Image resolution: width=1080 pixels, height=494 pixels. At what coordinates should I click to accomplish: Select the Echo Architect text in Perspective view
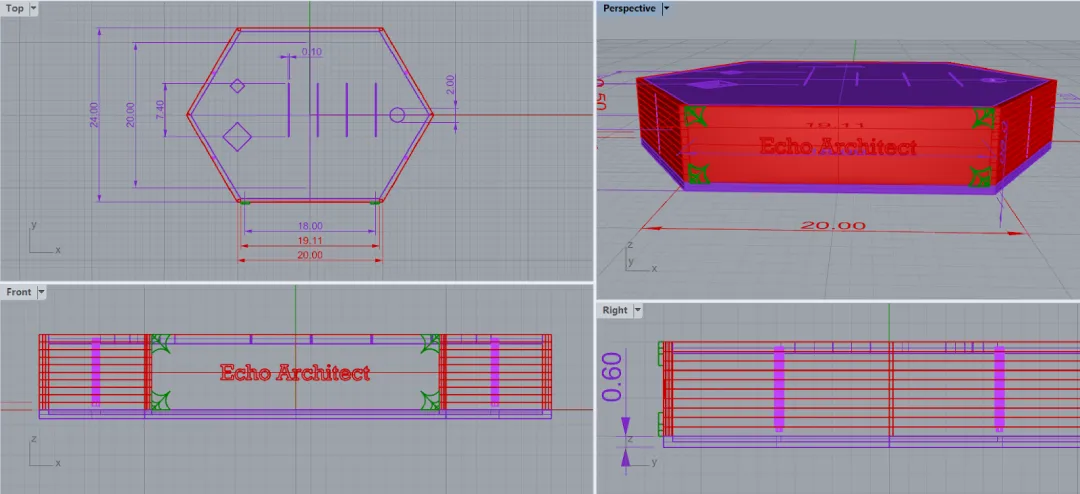coord(838,147)
